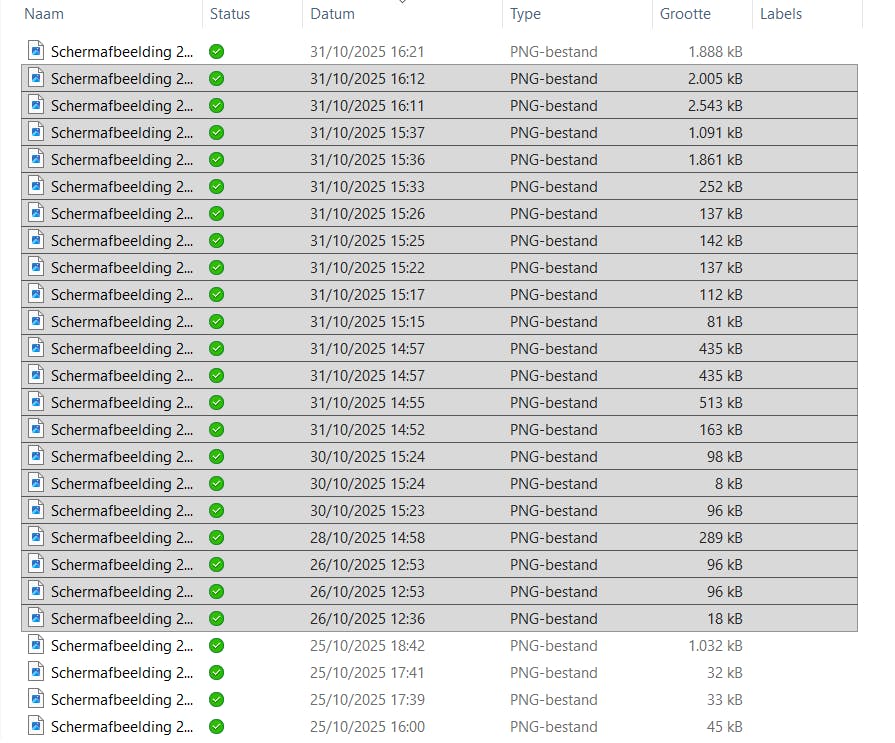Select the PNG file icon dated 31/10/2025 15:22
This screenshot has width=895, height=743.
(36, 267)
